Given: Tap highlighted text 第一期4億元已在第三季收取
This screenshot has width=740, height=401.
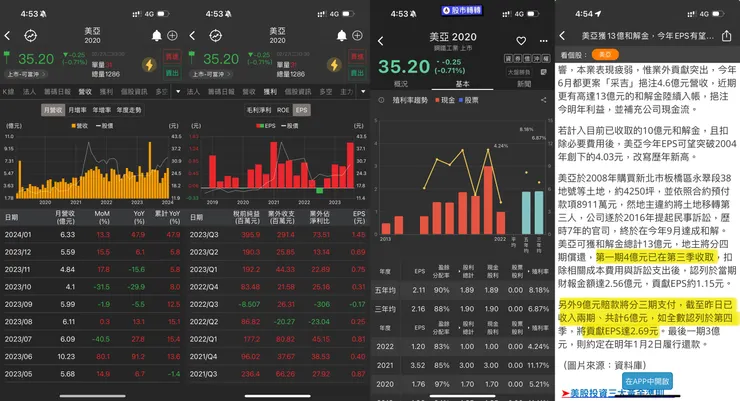Looking at the screenshot, I should pos(655,257).
